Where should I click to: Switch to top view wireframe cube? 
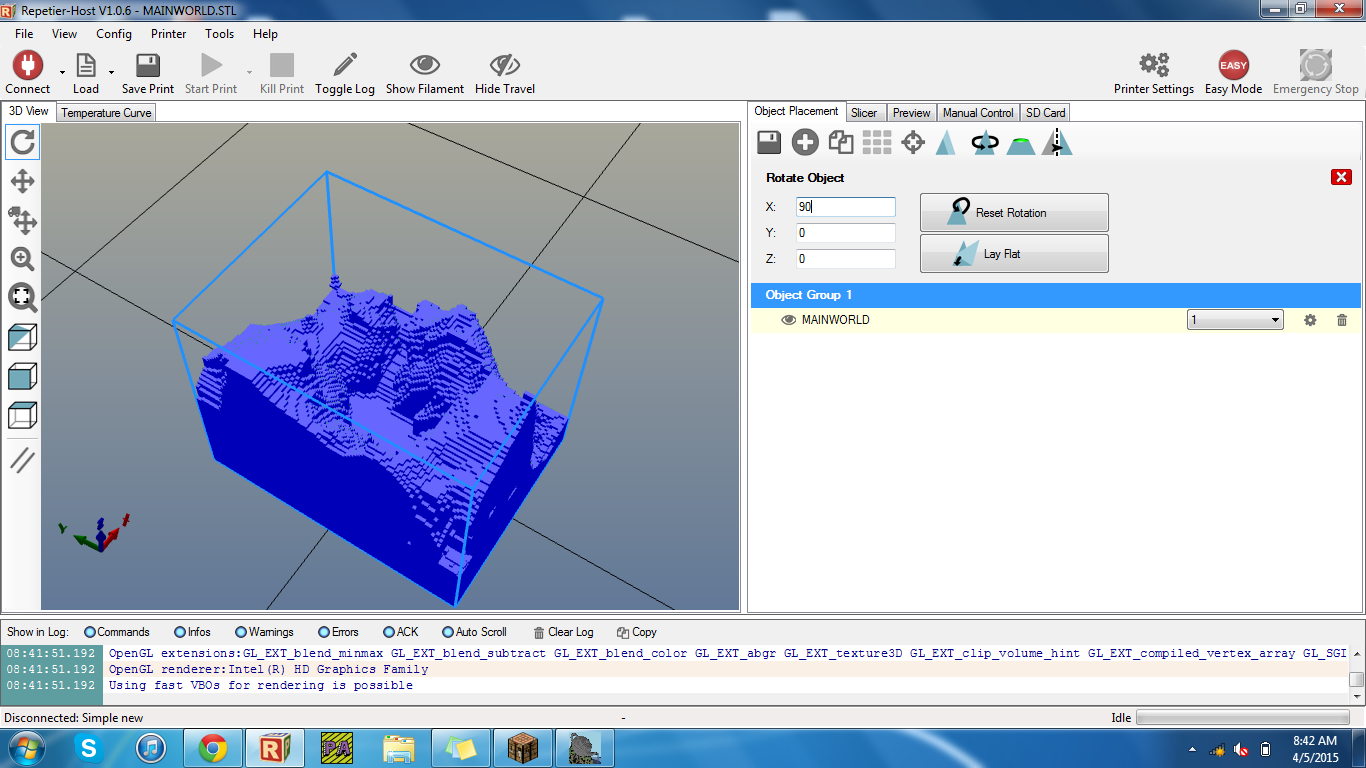22,415
